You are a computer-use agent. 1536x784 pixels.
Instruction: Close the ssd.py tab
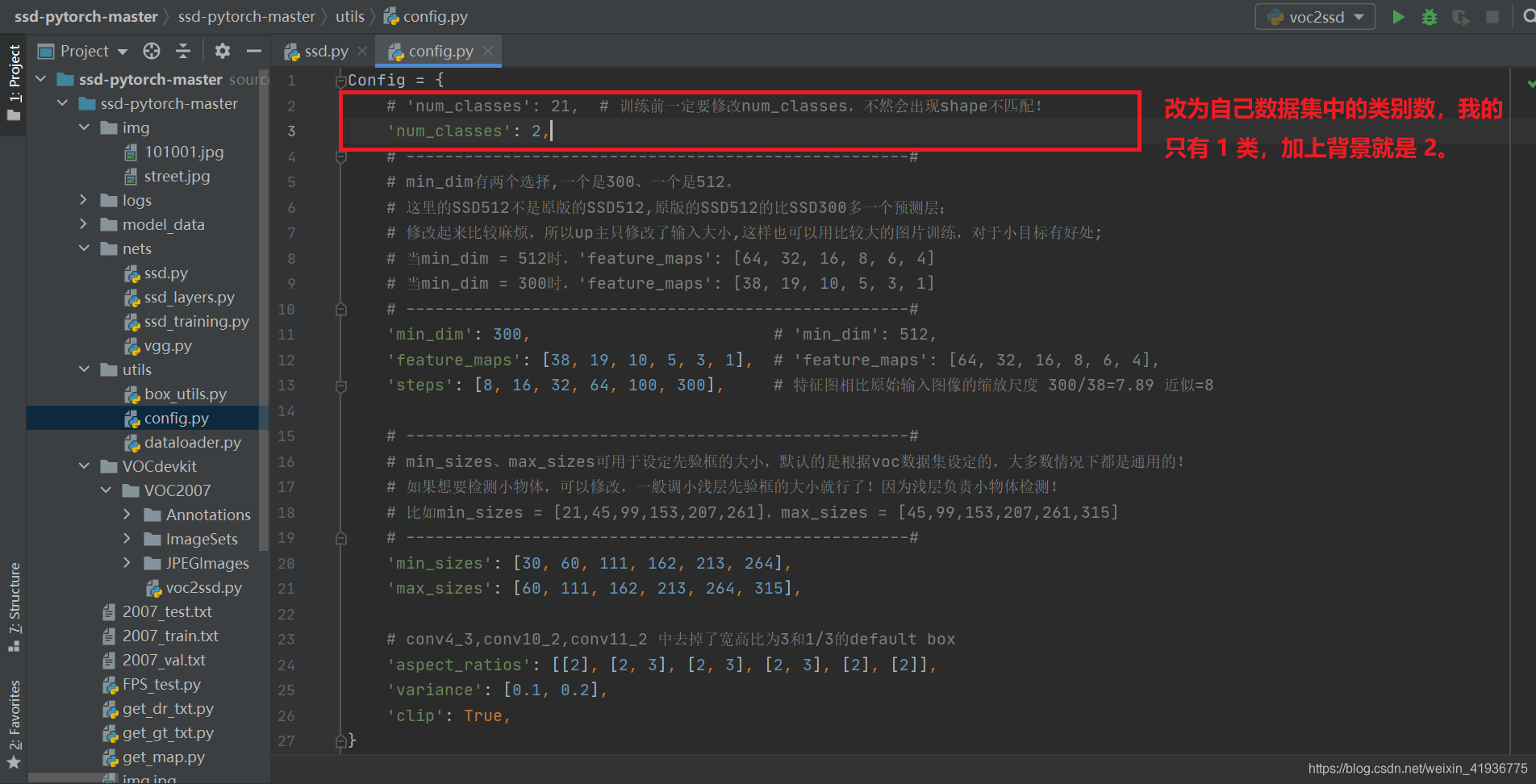(362, 52)
